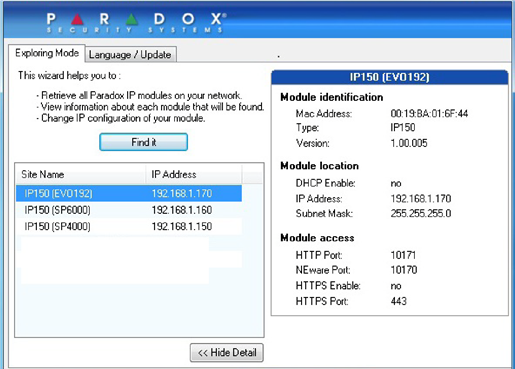Switch to the Exploring Mode tab
Screen dimensions: 515x369
47,53
